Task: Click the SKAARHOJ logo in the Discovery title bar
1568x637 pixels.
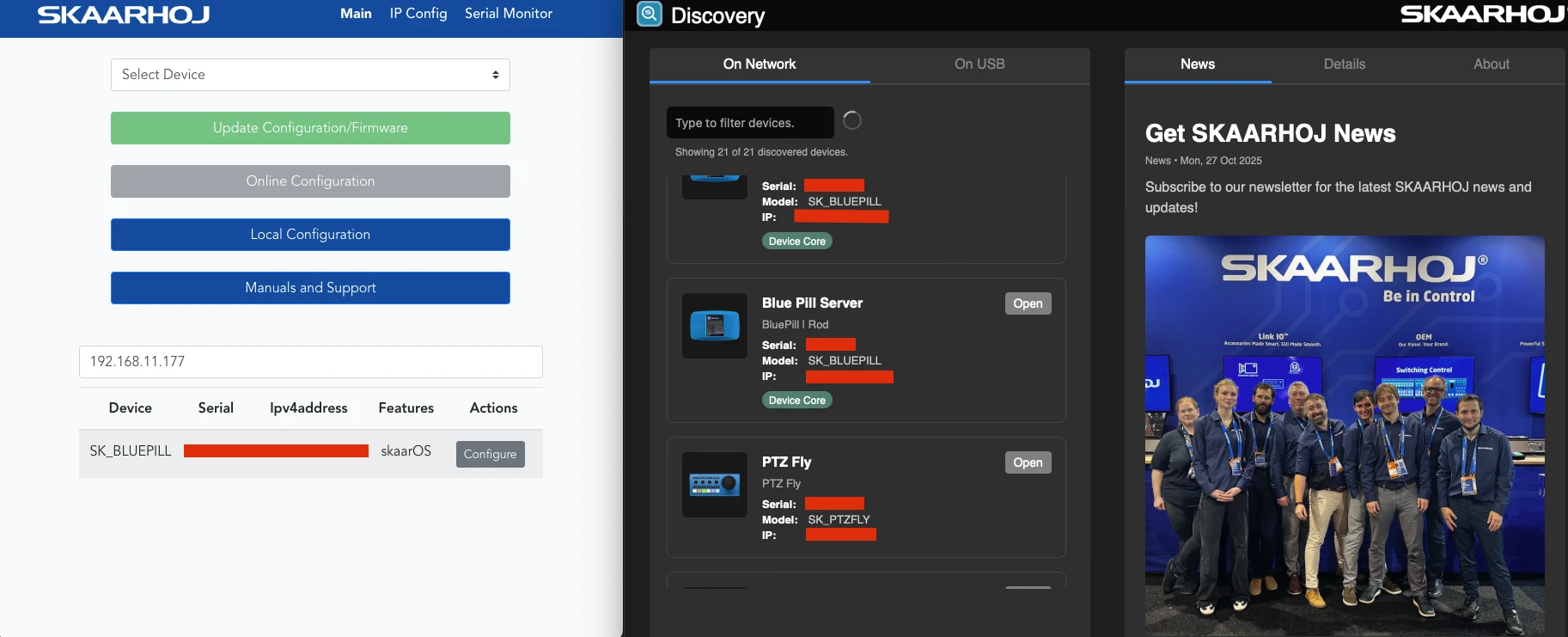Action: (1481, 15)
